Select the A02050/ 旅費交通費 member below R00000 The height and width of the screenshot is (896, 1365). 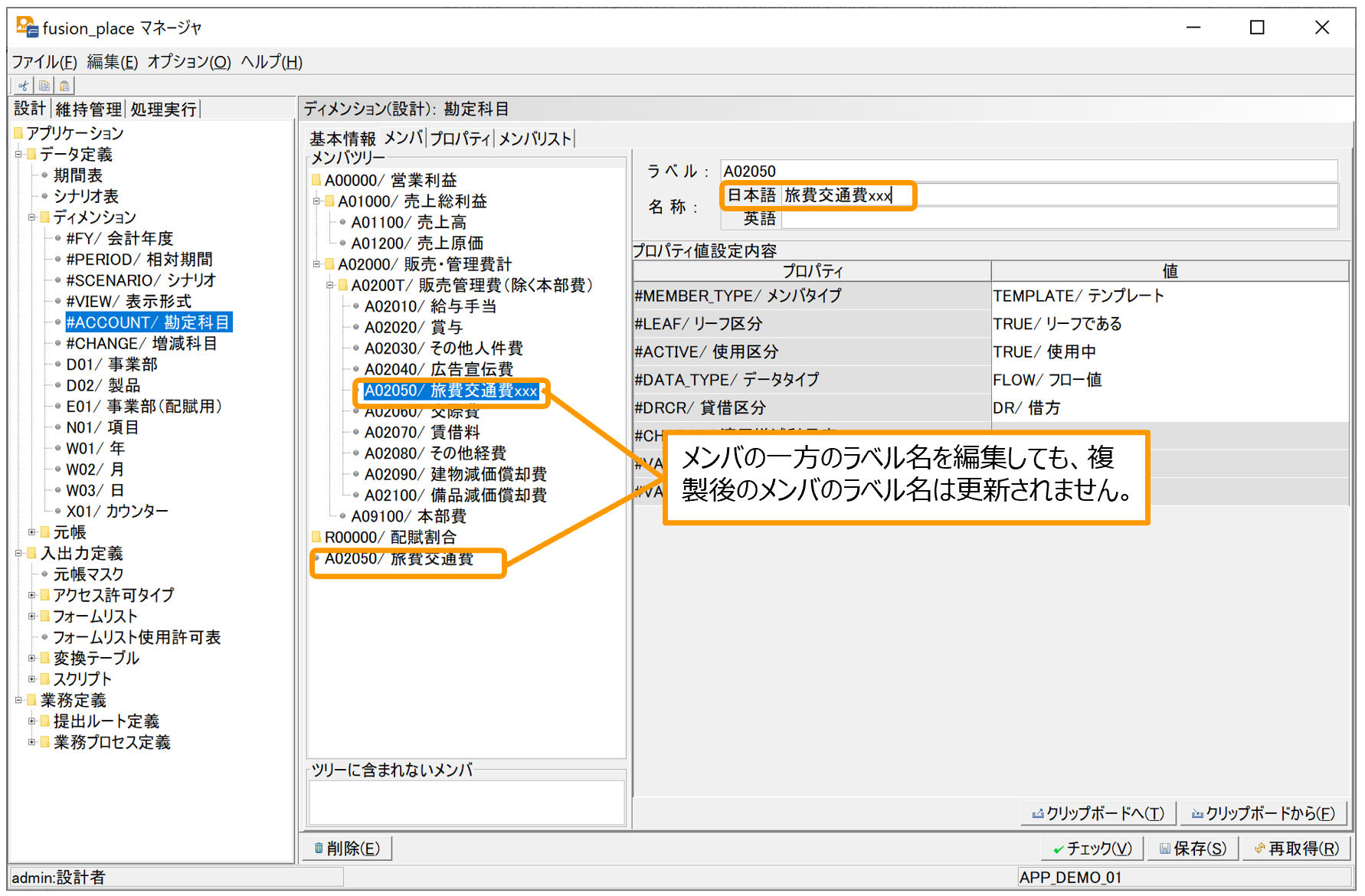tap(398, 558)
